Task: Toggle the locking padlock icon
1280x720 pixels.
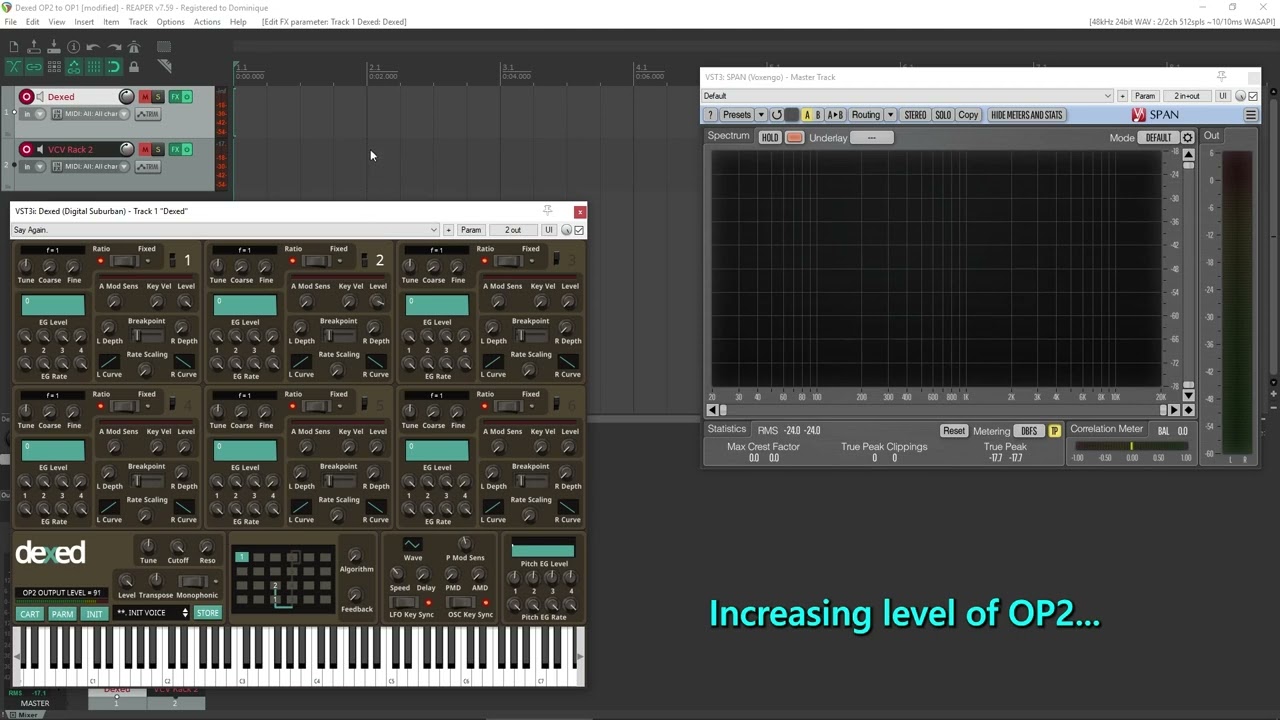Action: 134,67
